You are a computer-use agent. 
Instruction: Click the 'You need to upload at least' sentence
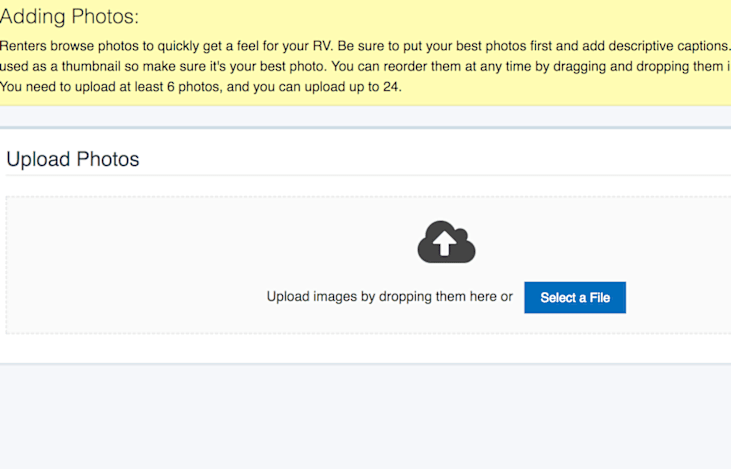pos(200,87)
